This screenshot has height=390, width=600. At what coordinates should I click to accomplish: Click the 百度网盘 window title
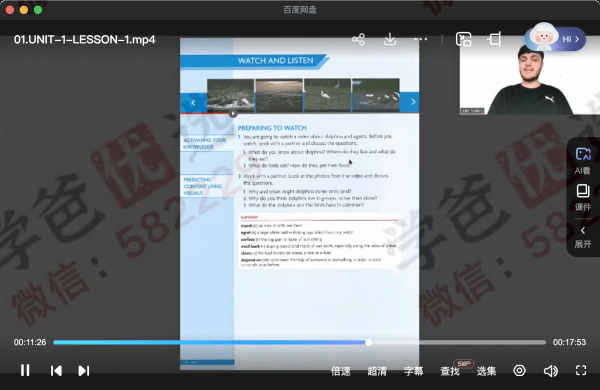tap(300, 10)
